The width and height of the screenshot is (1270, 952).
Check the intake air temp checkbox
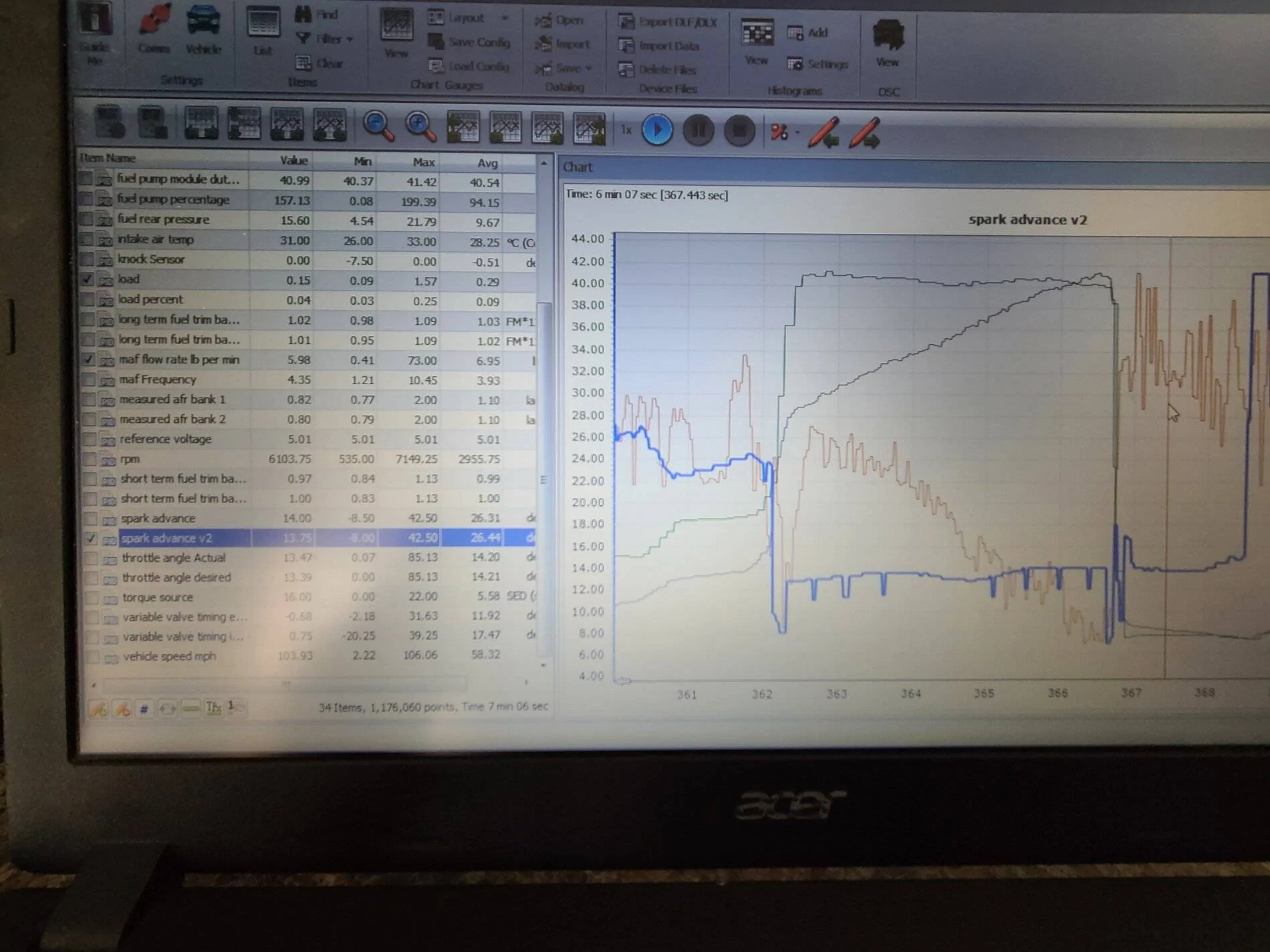(86, 239)
